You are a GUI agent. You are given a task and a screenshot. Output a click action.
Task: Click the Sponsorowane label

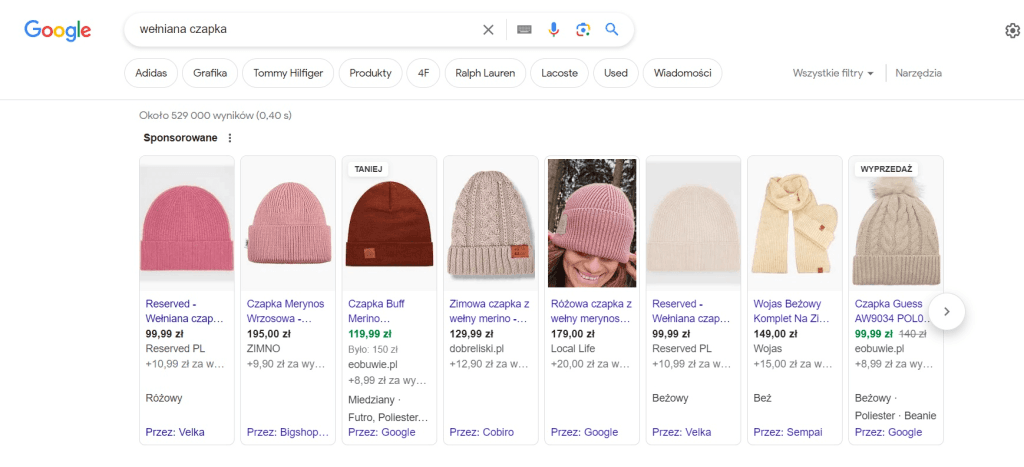(x=181, y=138)
